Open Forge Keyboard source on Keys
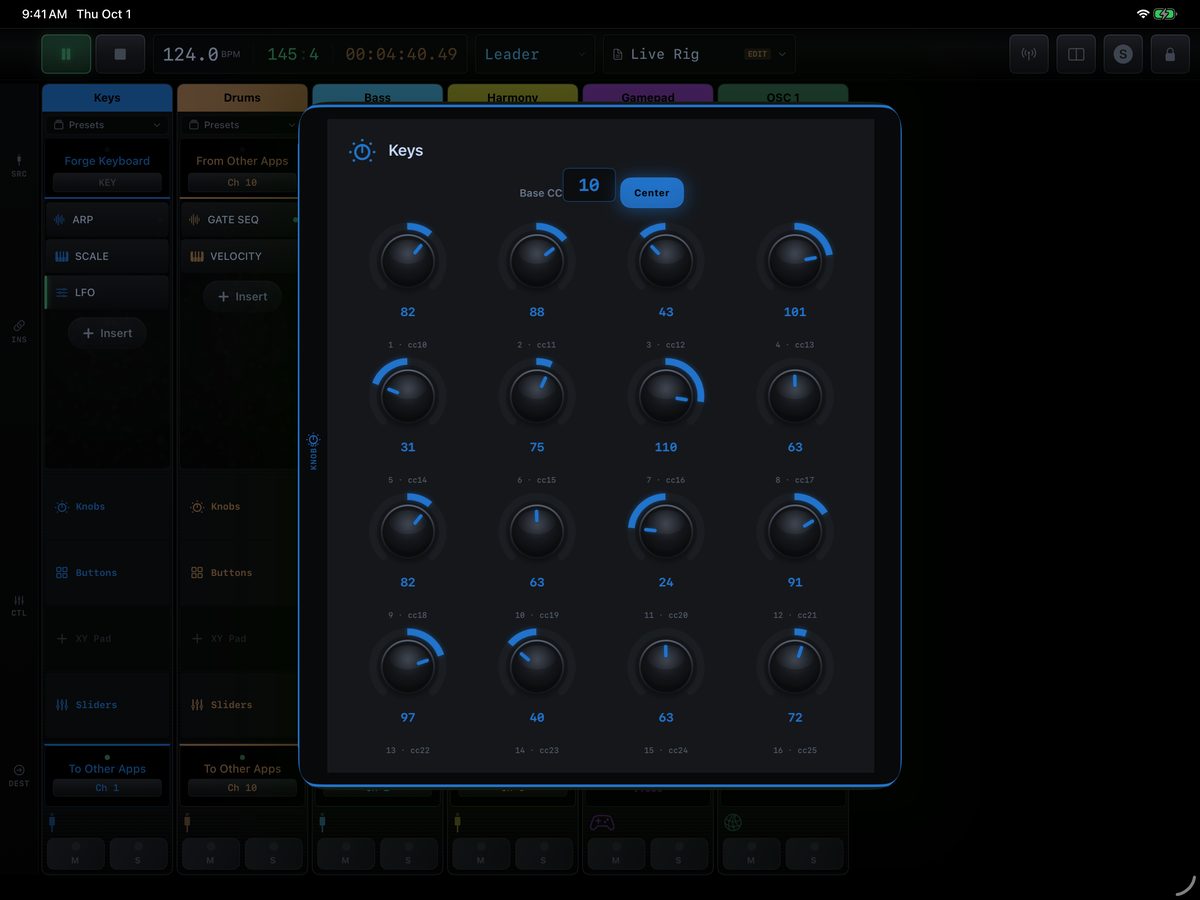1200x900 pixels. [107, 161]
